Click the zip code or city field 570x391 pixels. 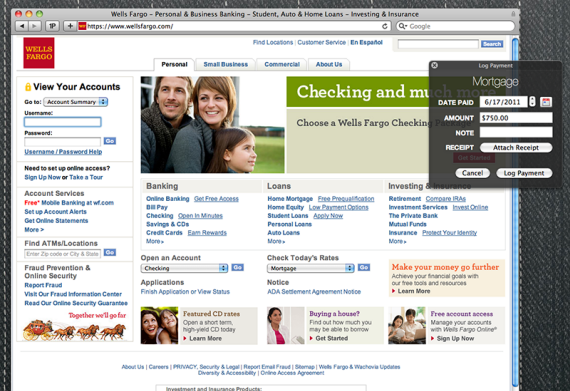(x=63, y=254)
